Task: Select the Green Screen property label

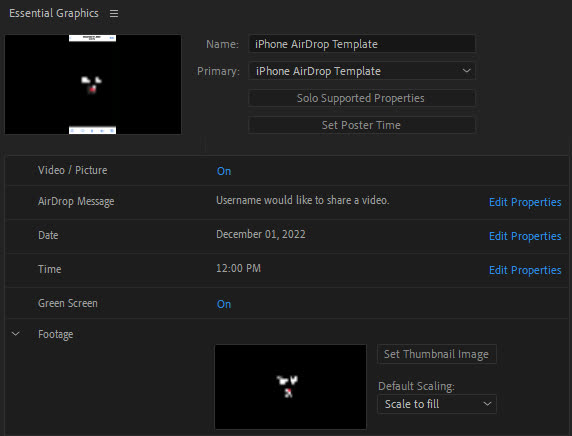Action: (x=68, y=303)
